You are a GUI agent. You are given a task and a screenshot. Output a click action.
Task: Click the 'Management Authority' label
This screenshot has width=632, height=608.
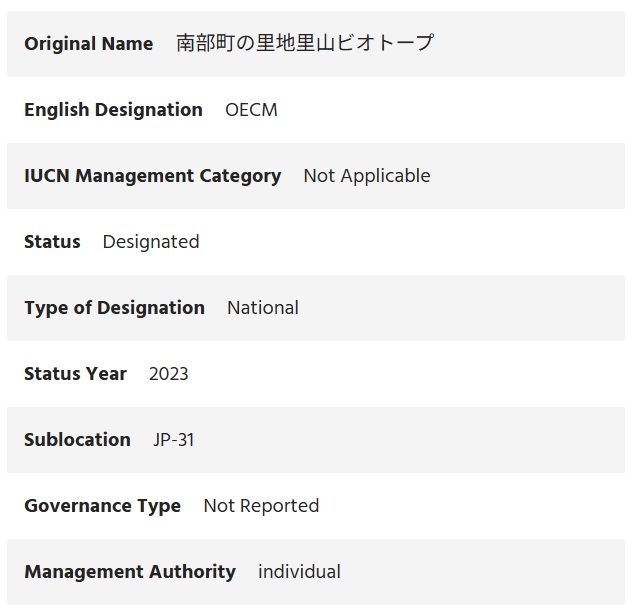[130, 572]
